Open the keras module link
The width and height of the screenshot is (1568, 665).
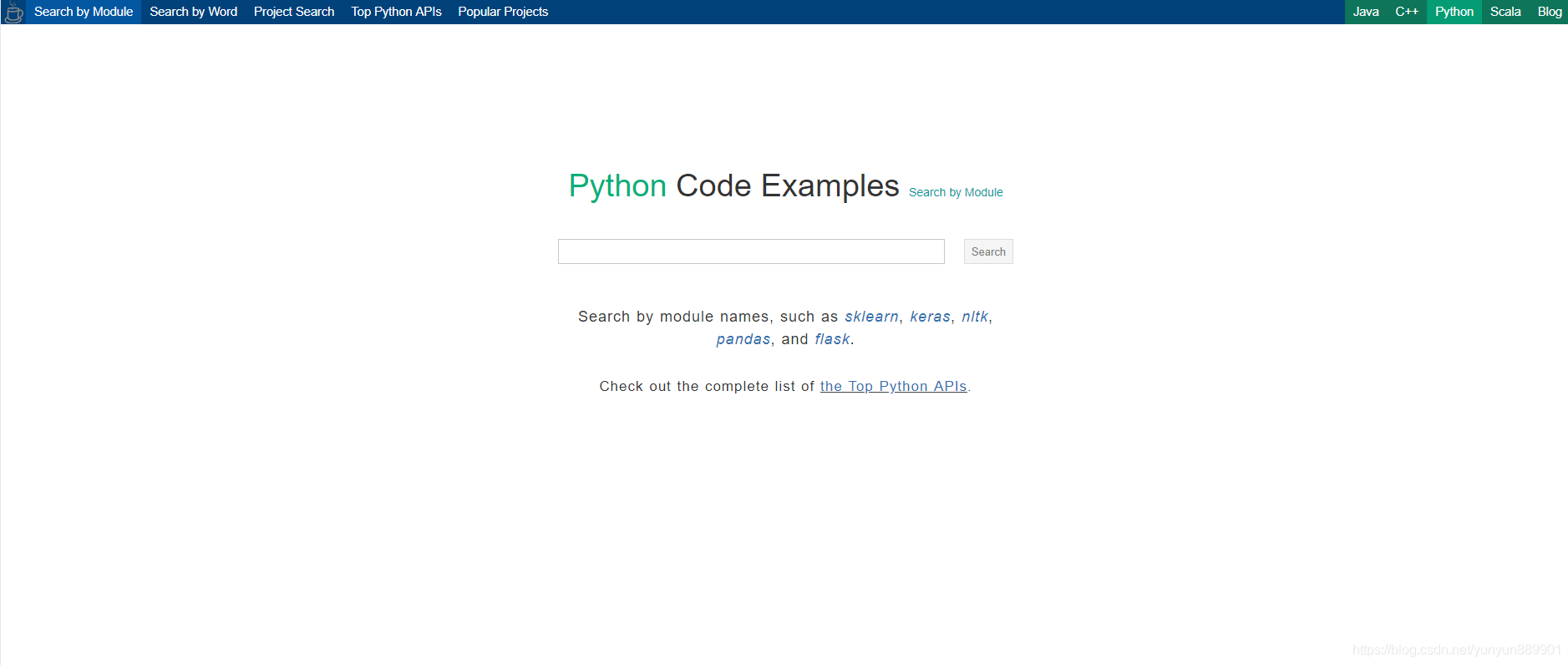930,317
